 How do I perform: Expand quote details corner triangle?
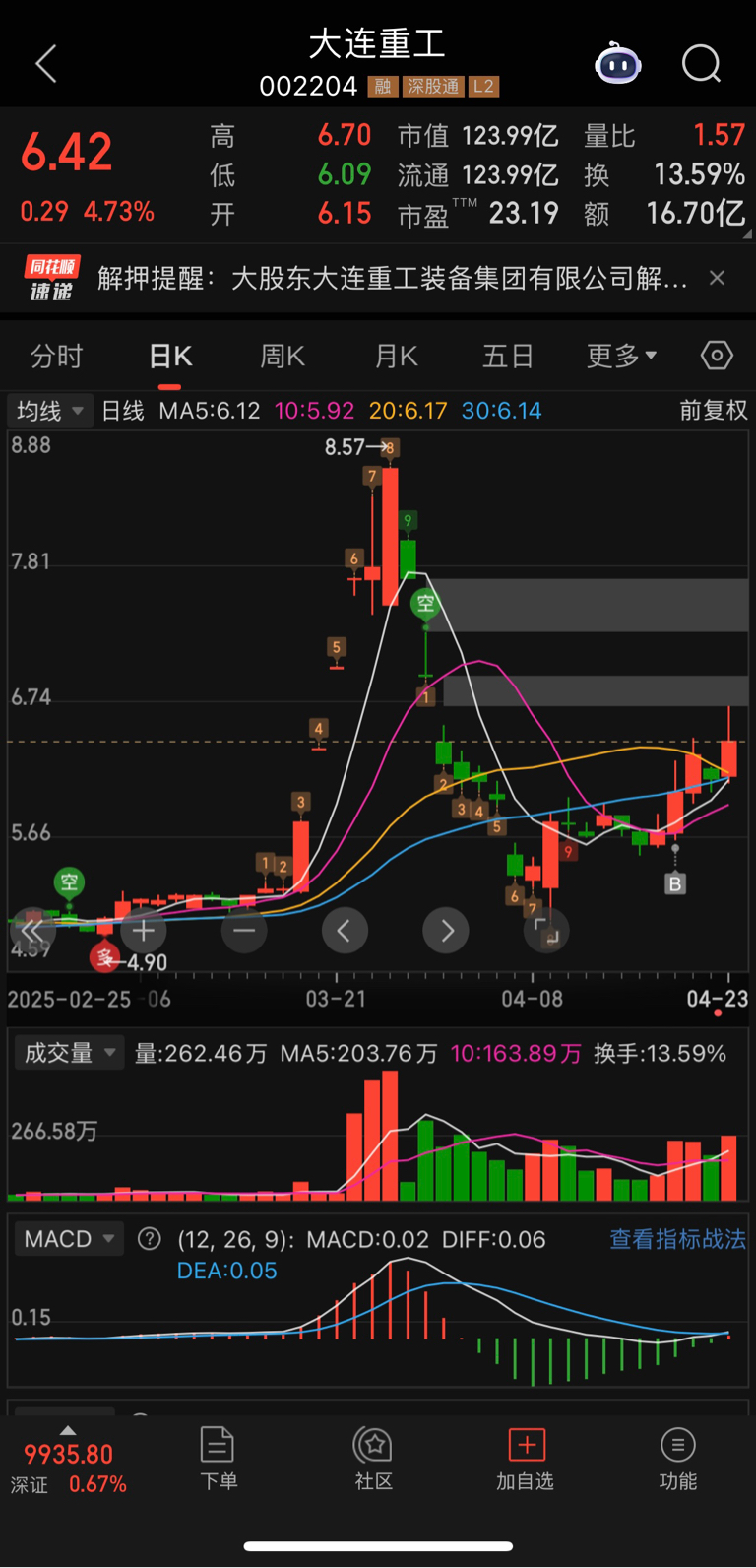point(747,234)
